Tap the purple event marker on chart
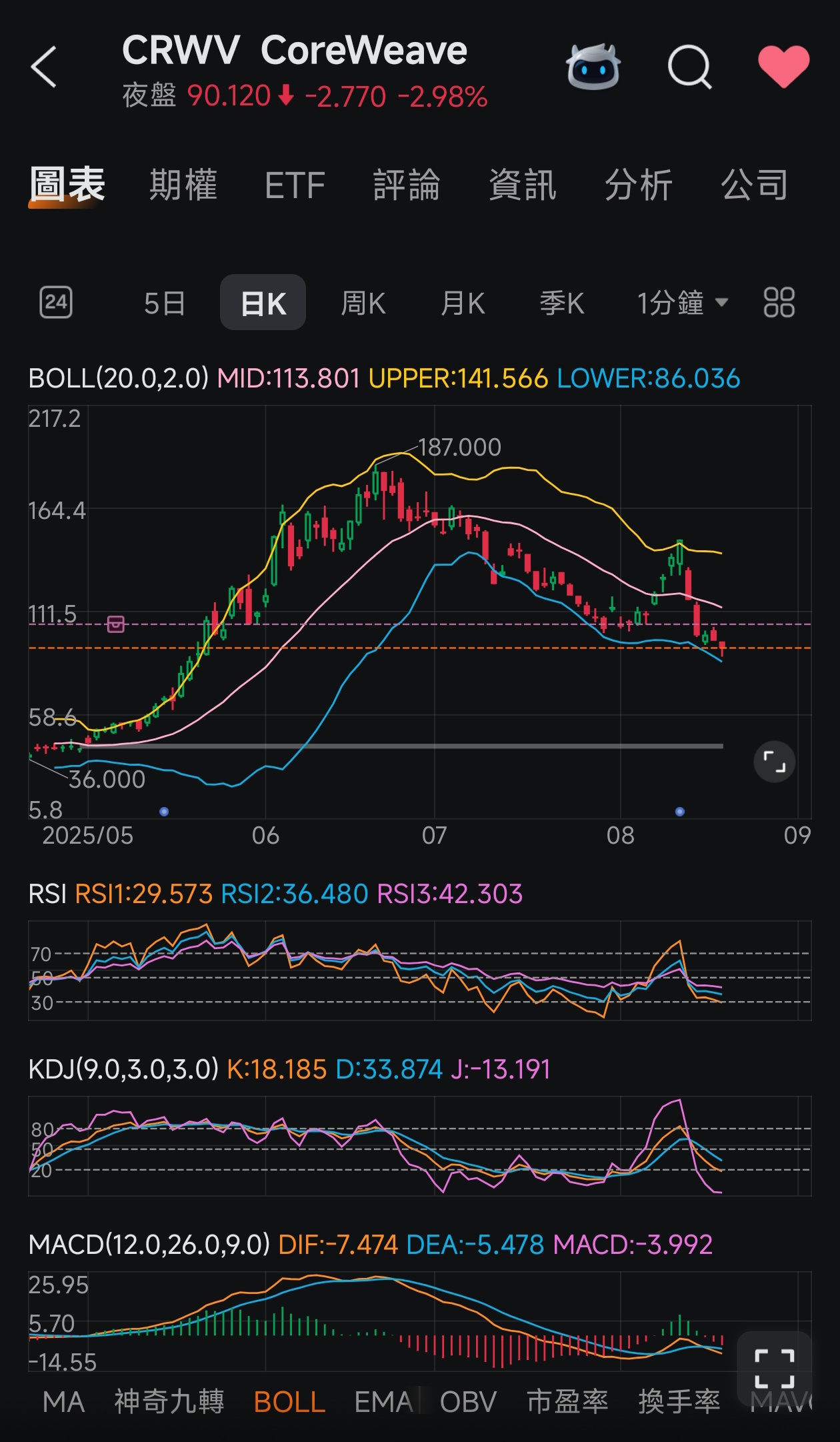Screen dimensions: 840x1442 point(116,624)
